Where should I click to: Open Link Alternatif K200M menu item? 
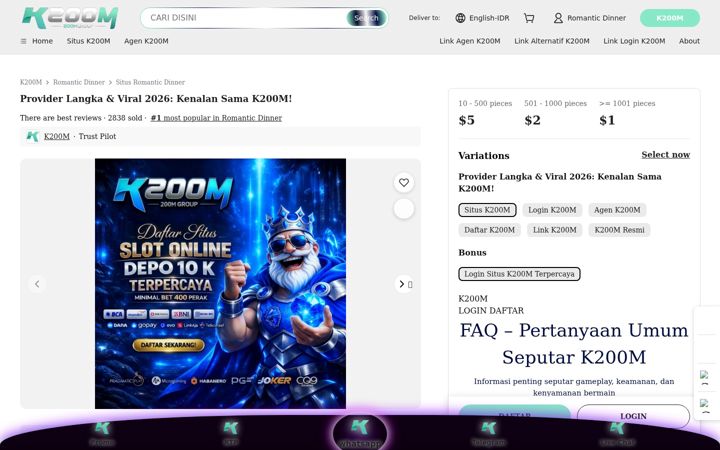point(552,41)
